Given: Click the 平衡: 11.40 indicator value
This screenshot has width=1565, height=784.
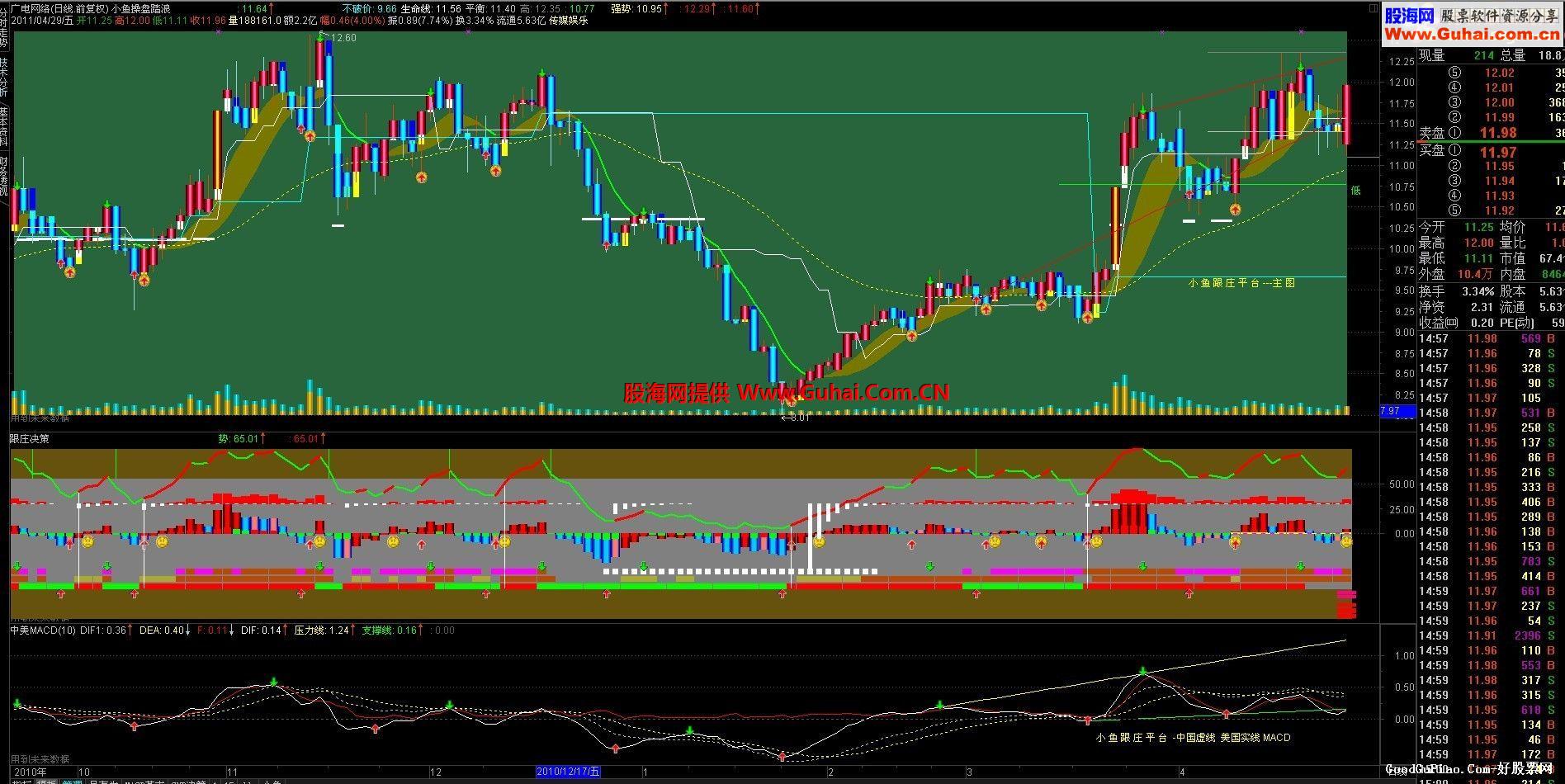Looking at the screenshot, I should [x=490, y=8].
